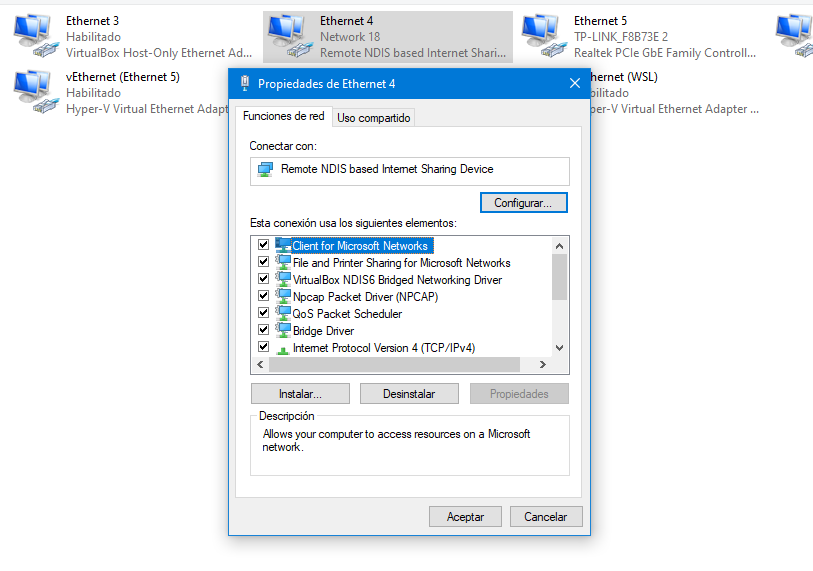The width and height of the screenshot is (813, 571).
Task: Click the Remote NDIS based Internet Sharing Device field
Action: click(x=410, y=171)
